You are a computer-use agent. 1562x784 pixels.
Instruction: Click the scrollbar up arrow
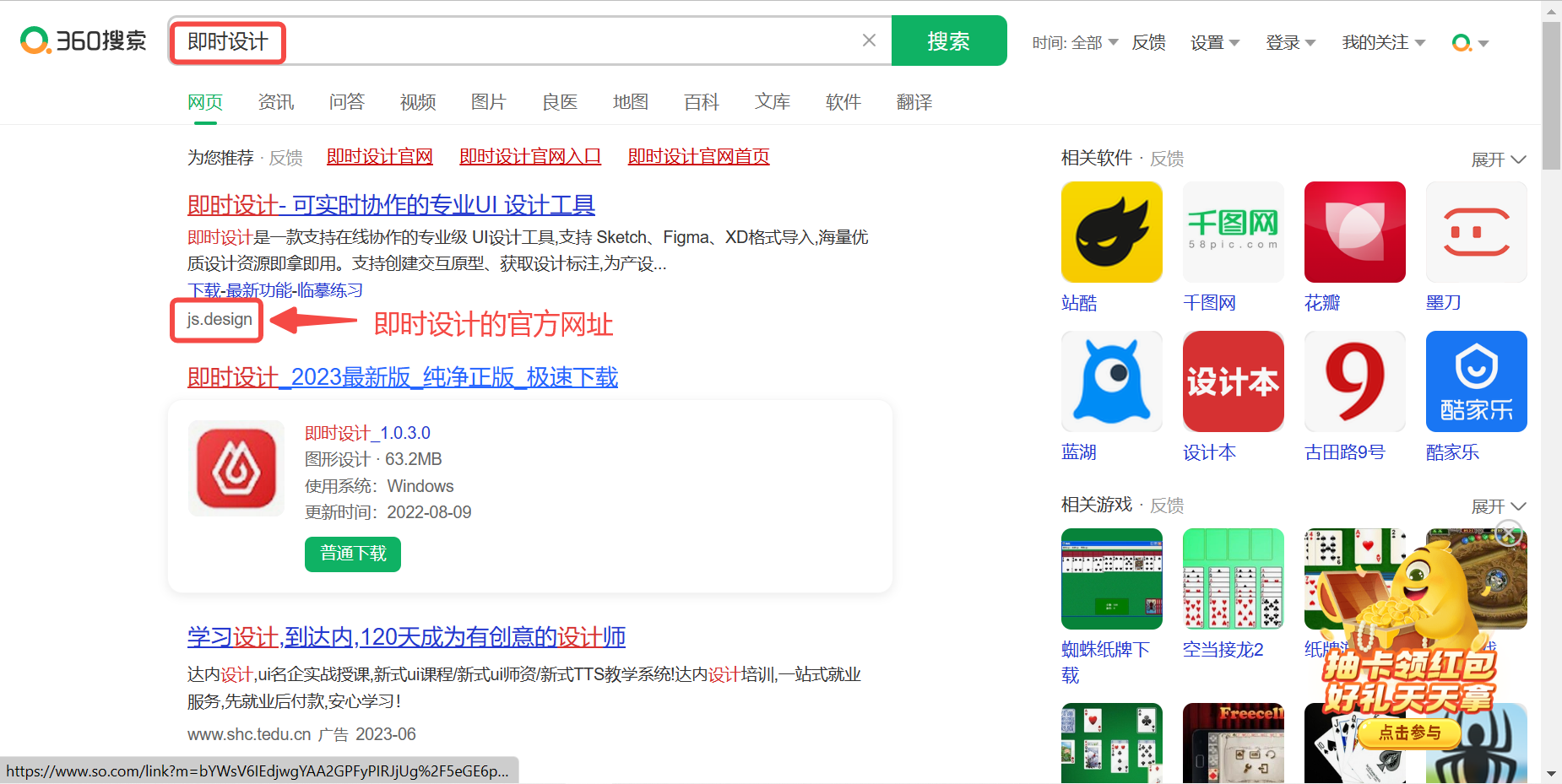[1551, 11]
